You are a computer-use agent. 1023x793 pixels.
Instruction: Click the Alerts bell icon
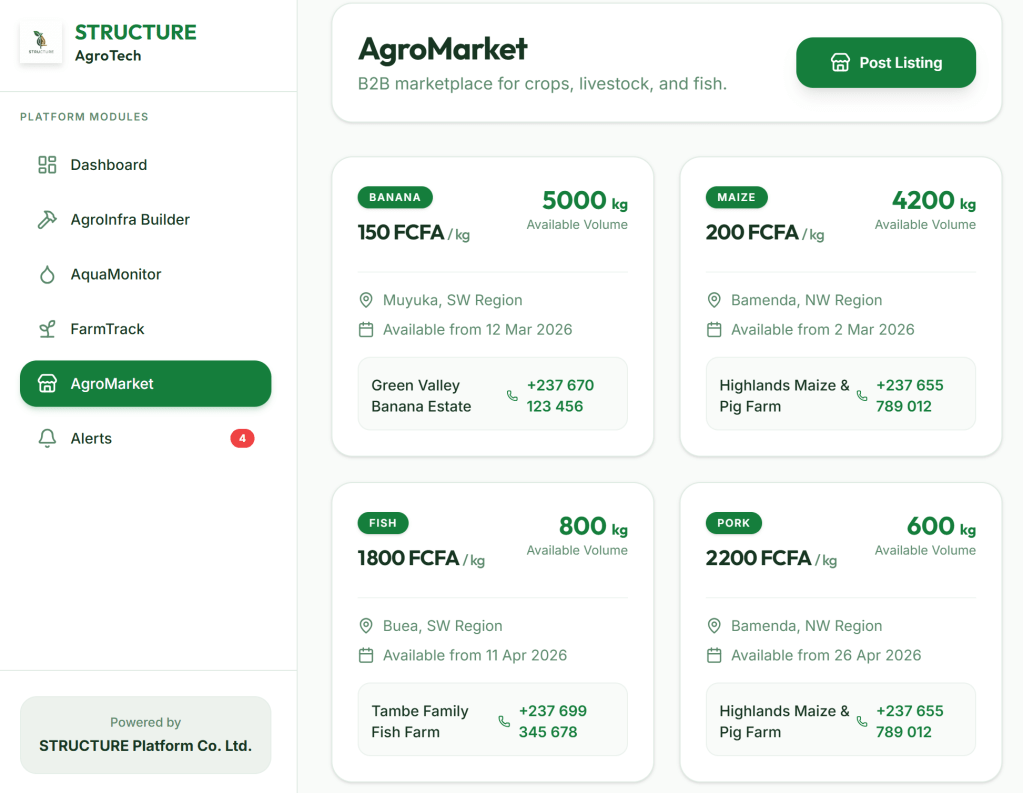tap(47, 439)
